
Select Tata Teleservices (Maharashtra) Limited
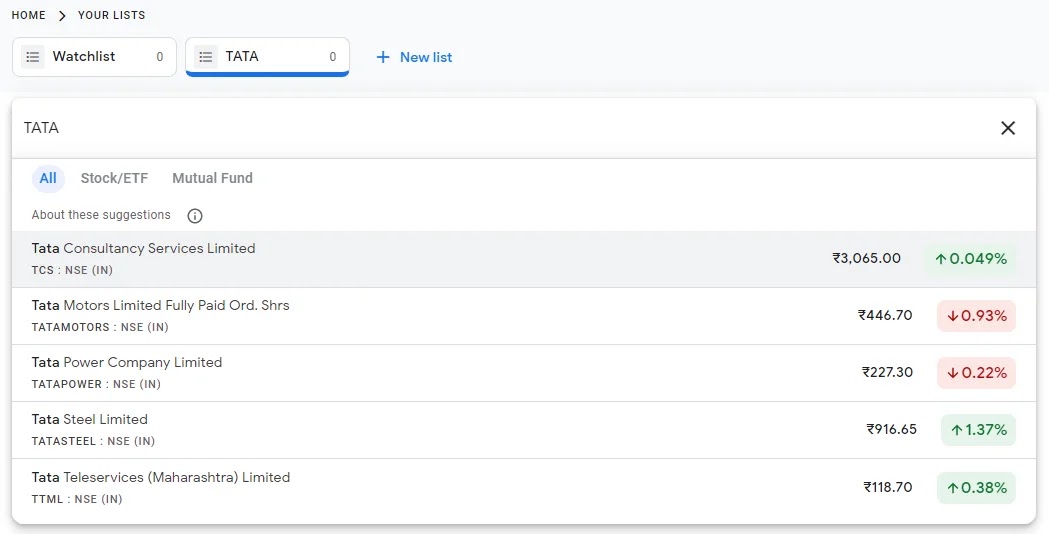[x=524, y=488]
